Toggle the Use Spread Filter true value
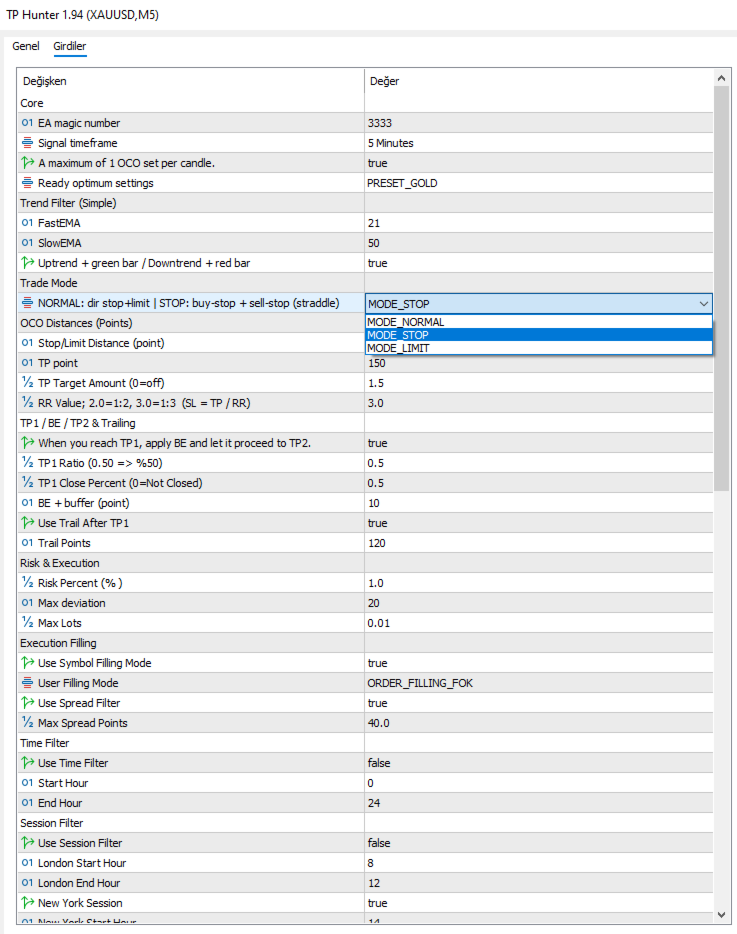 (377, 703)
